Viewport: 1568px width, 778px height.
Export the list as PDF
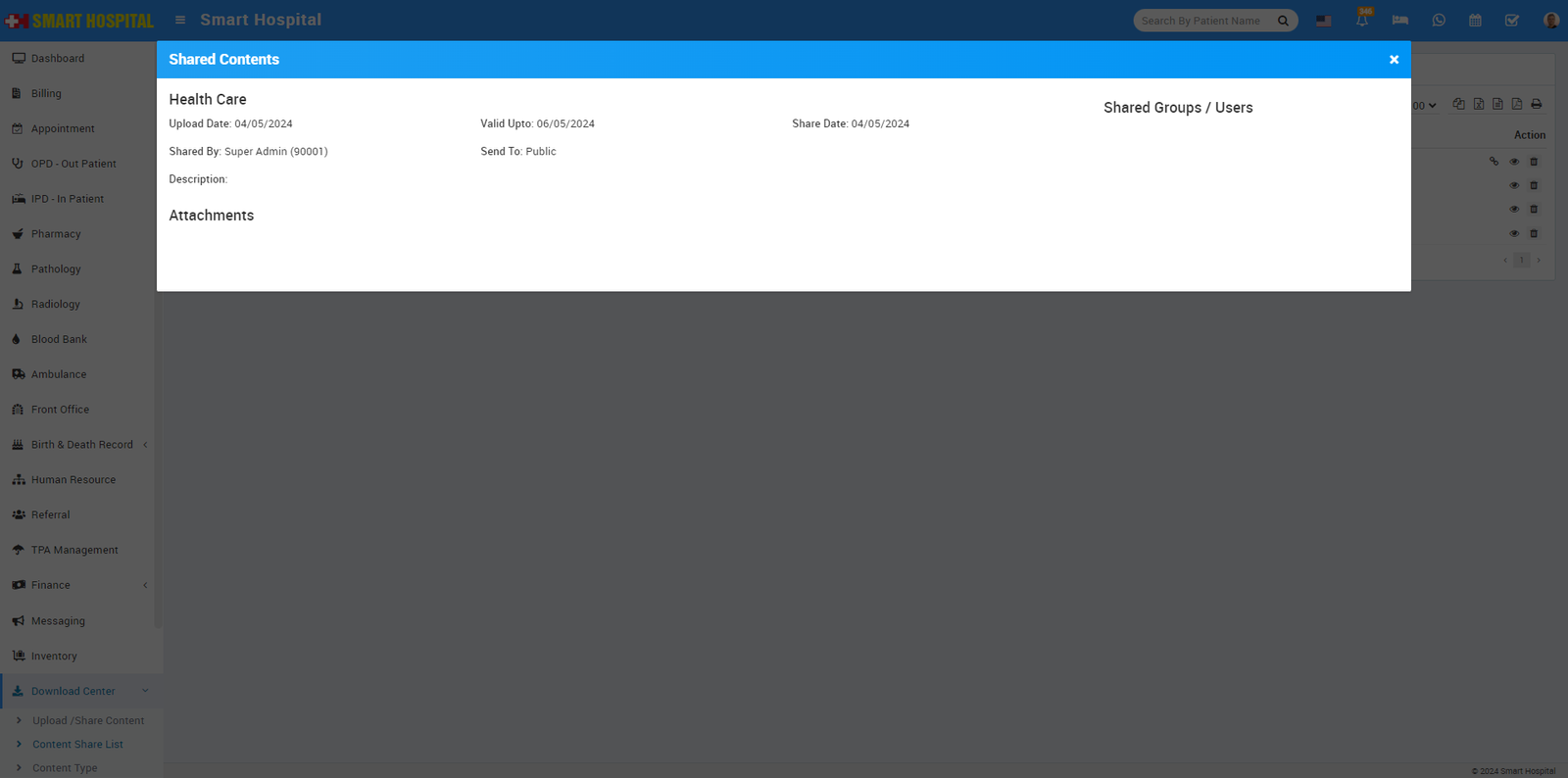pos(1516,104)
